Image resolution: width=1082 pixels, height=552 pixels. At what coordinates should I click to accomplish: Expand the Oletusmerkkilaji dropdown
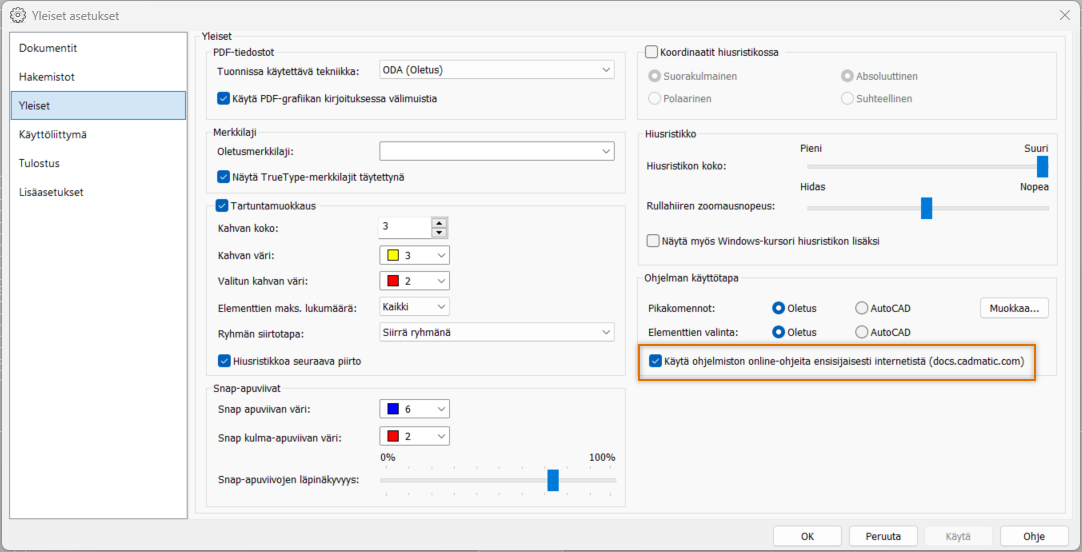tap(496, 151)
